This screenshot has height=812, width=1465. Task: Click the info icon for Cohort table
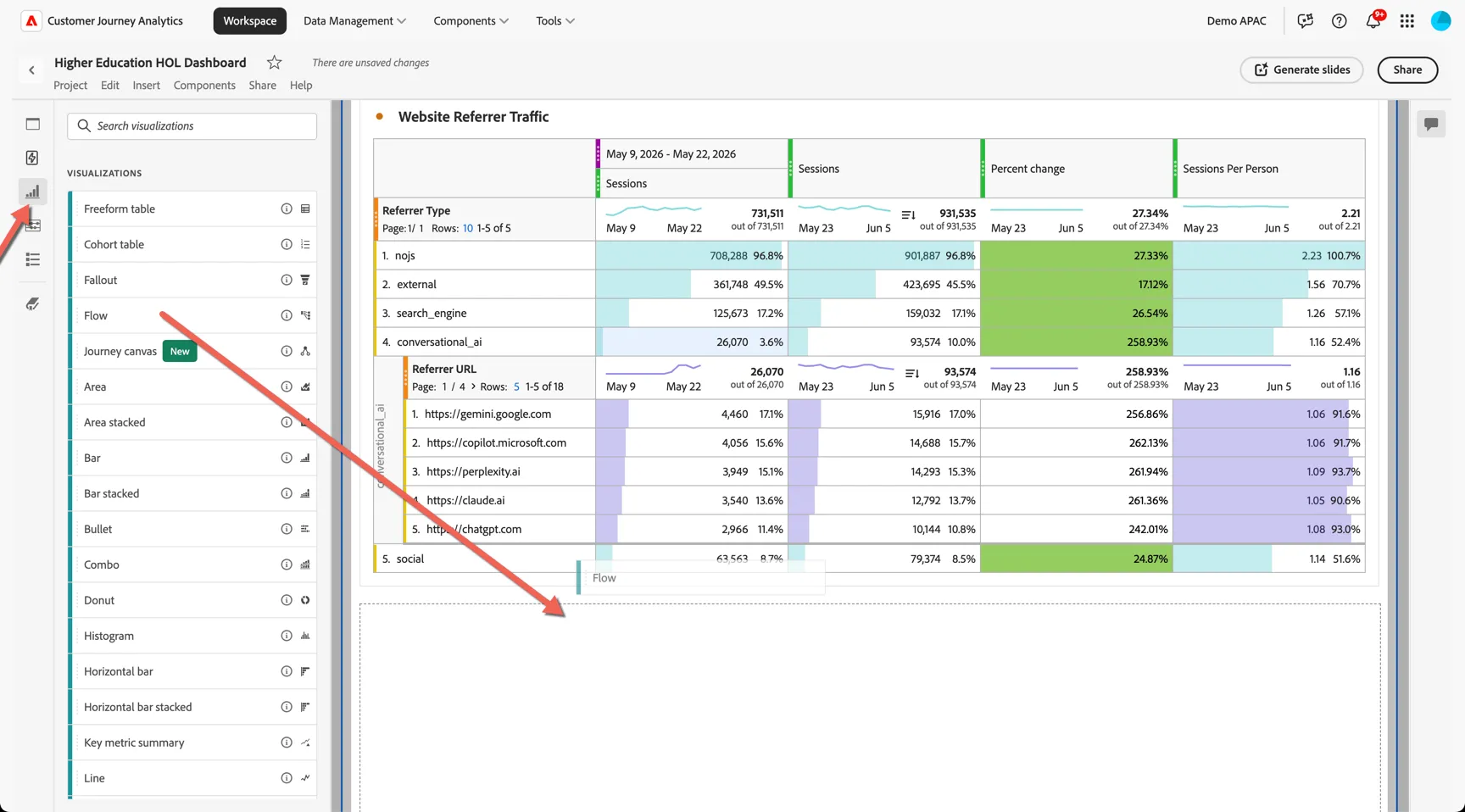tap(287, 244)
